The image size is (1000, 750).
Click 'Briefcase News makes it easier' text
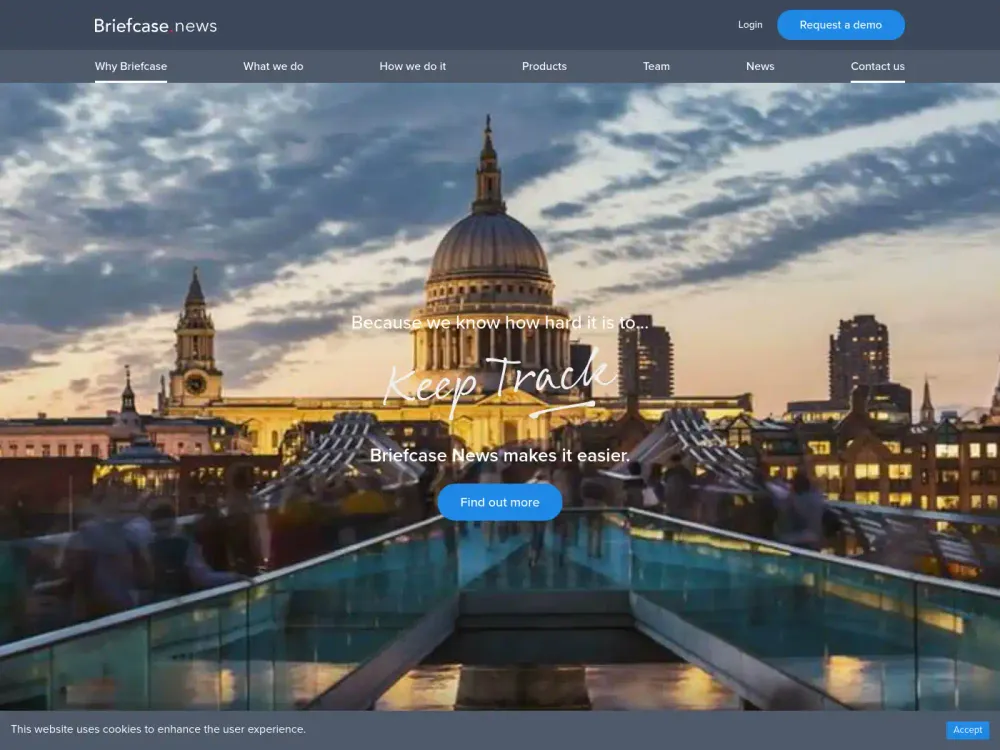[x=500, y=456]
